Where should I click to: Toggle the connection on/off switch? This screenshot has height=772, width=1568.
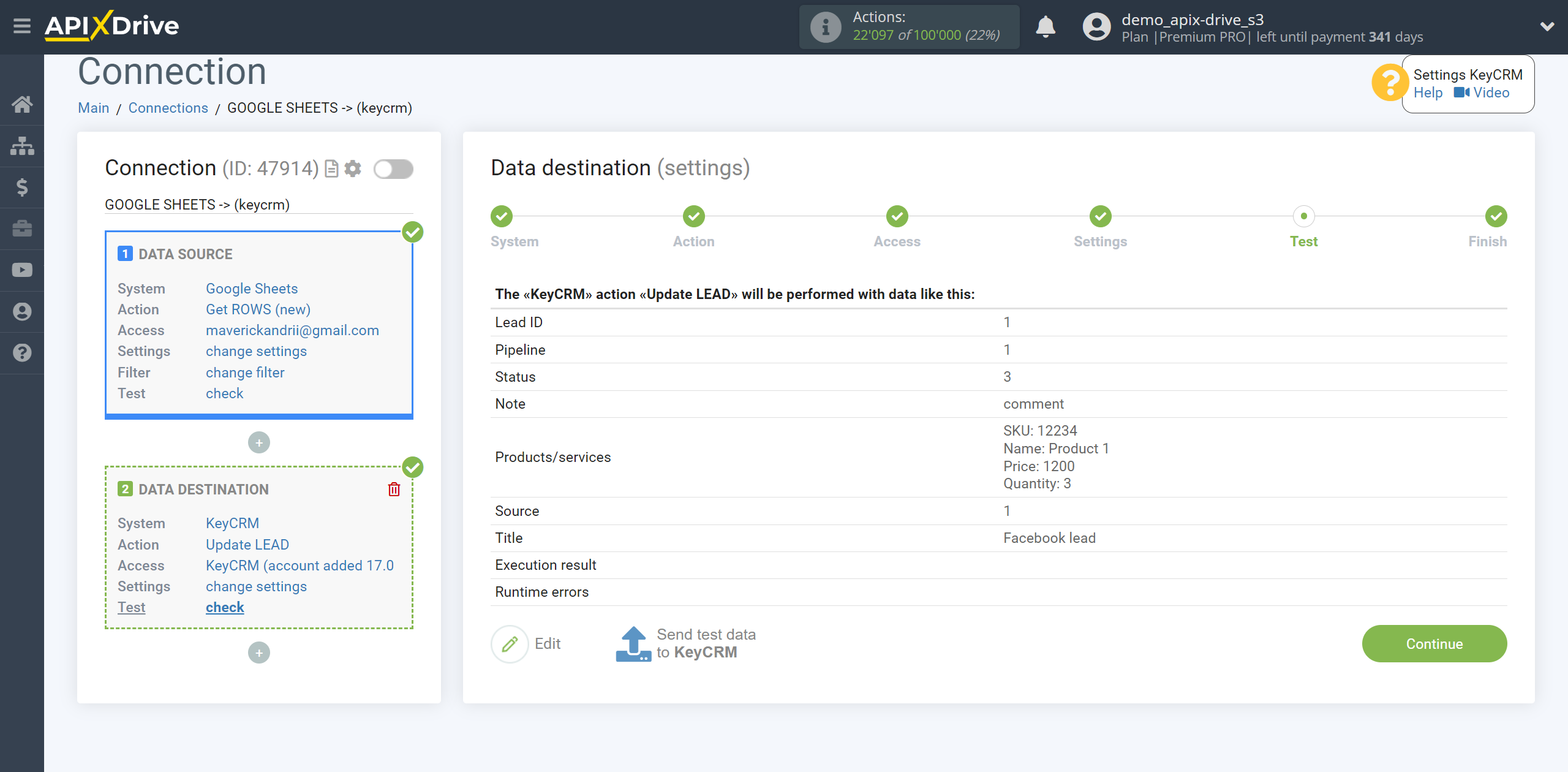[x=393, y=169]
